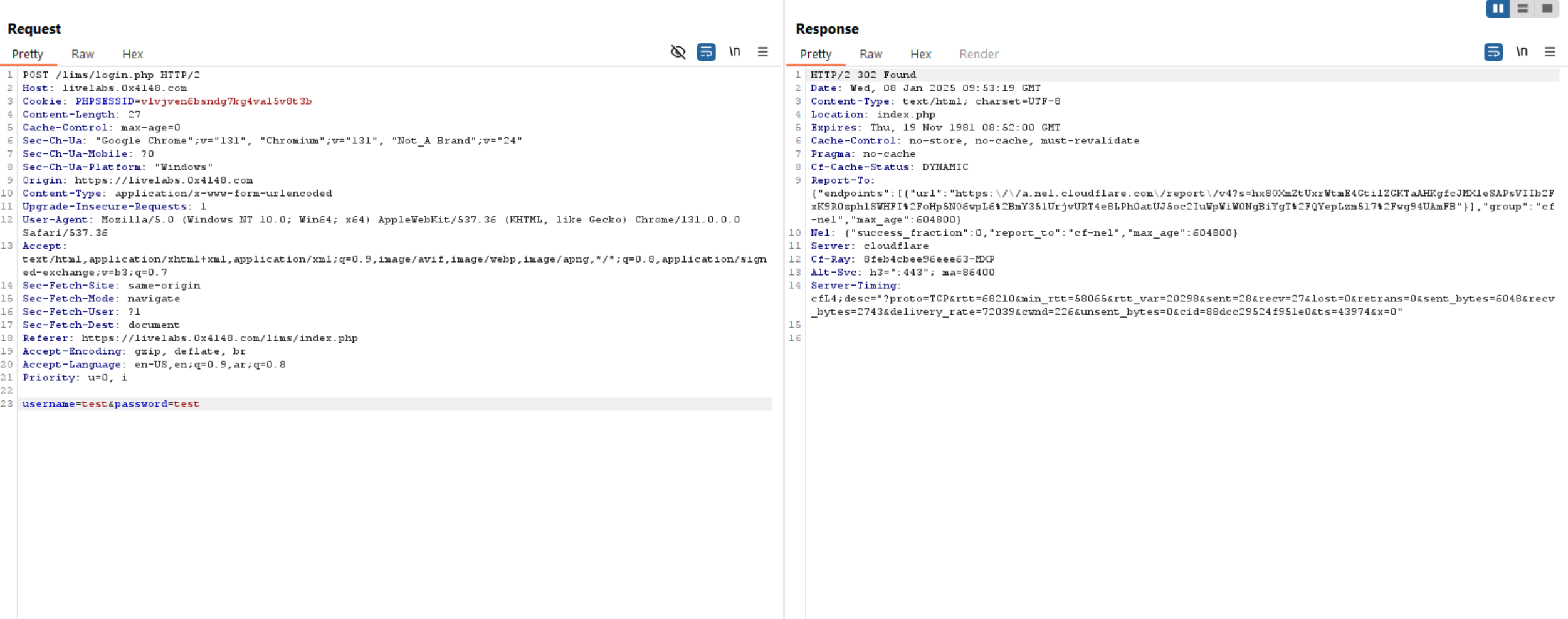Click the PHPSESSID cookie value
The width and height of the screenshot is (1568, 619).
(226, 101)
